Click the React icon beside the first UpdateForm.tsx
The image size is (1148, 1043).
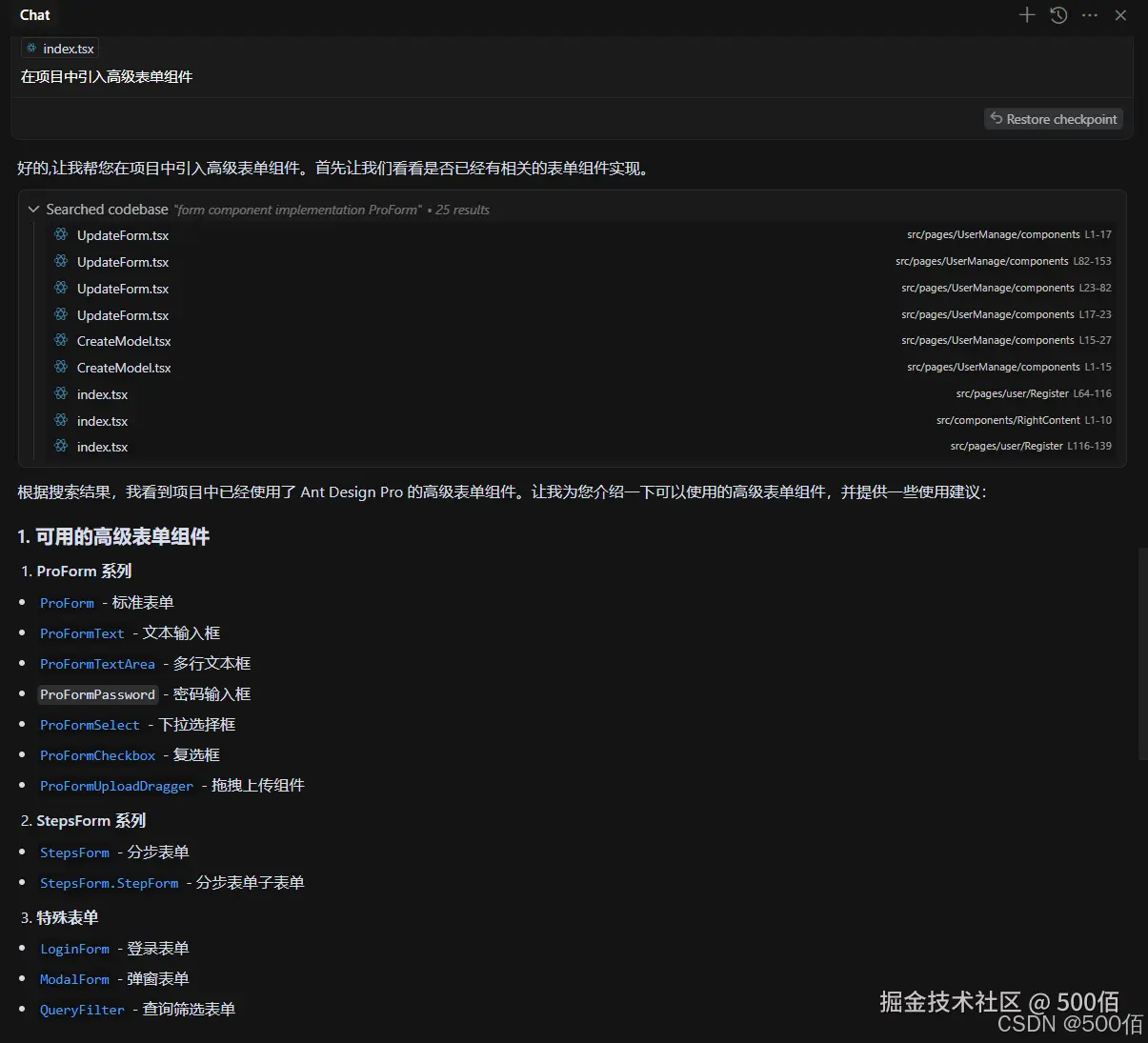(x=61, y=234)
